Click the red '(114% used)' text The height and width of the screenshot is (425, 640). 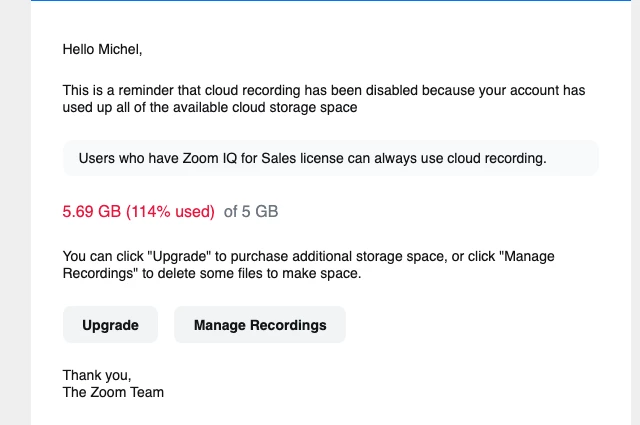tap(170, 211)
